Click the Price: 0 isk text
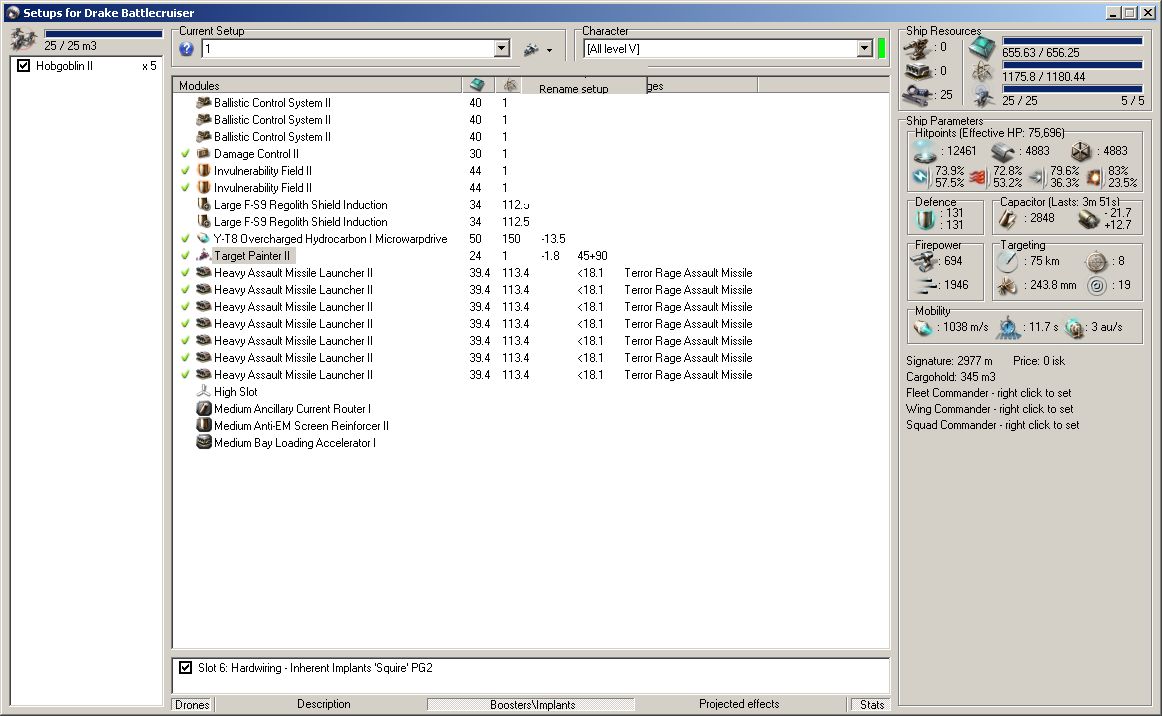This screenshot has width=1162, height=716. coord(1039,361)
